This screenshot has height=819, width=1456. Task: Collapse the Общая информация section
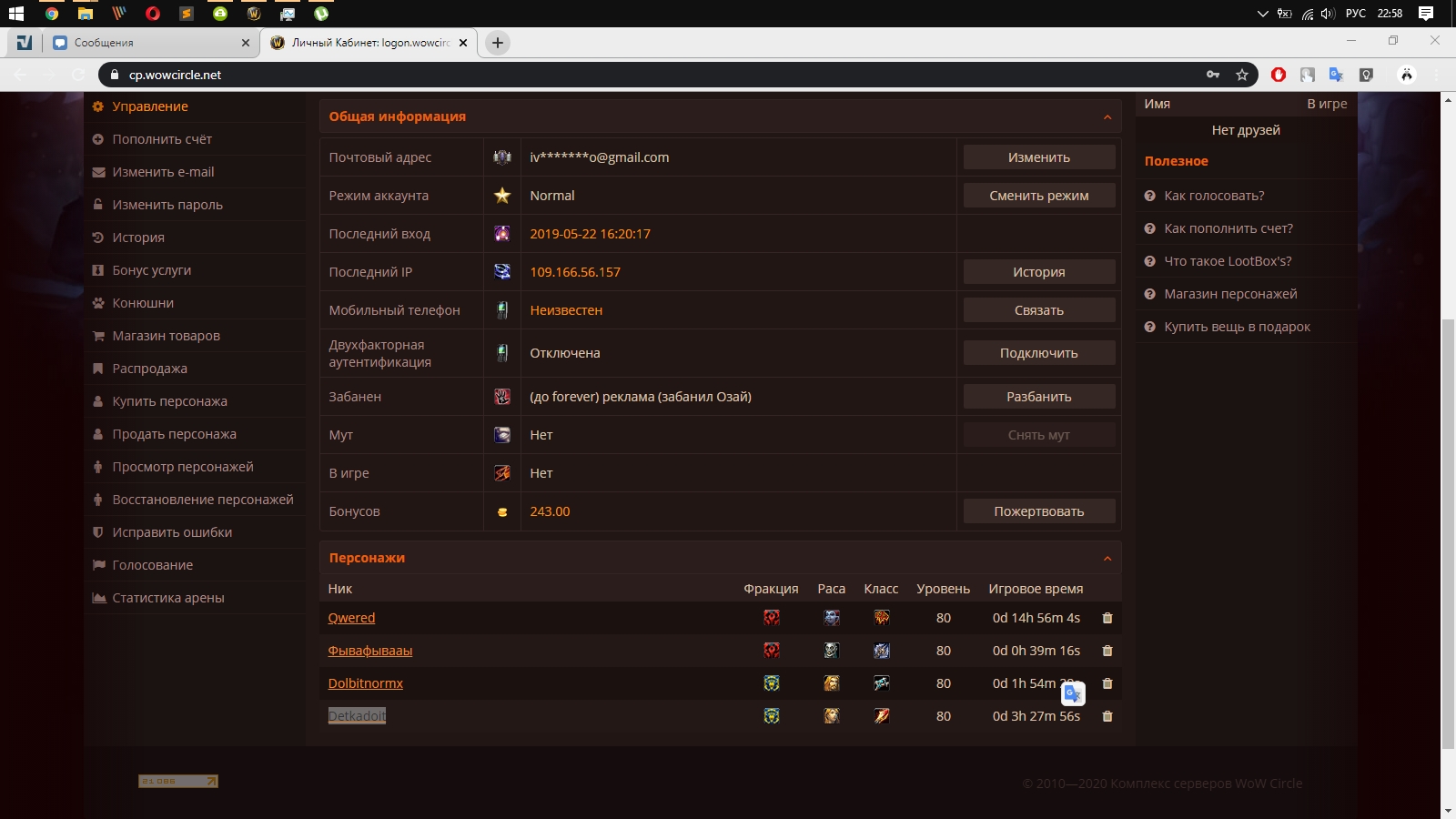click(x=1107, y=116)
